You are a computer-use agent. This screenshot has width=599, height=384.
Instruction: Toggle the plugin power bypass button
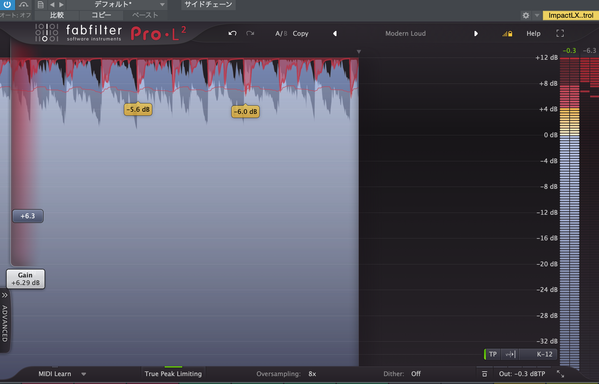click(x=7, y=5)
